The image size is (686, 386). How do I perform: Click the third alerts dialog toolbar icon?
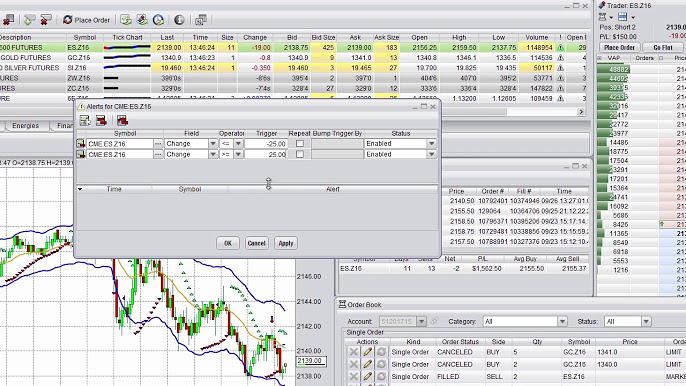click(x=122, y=120)
